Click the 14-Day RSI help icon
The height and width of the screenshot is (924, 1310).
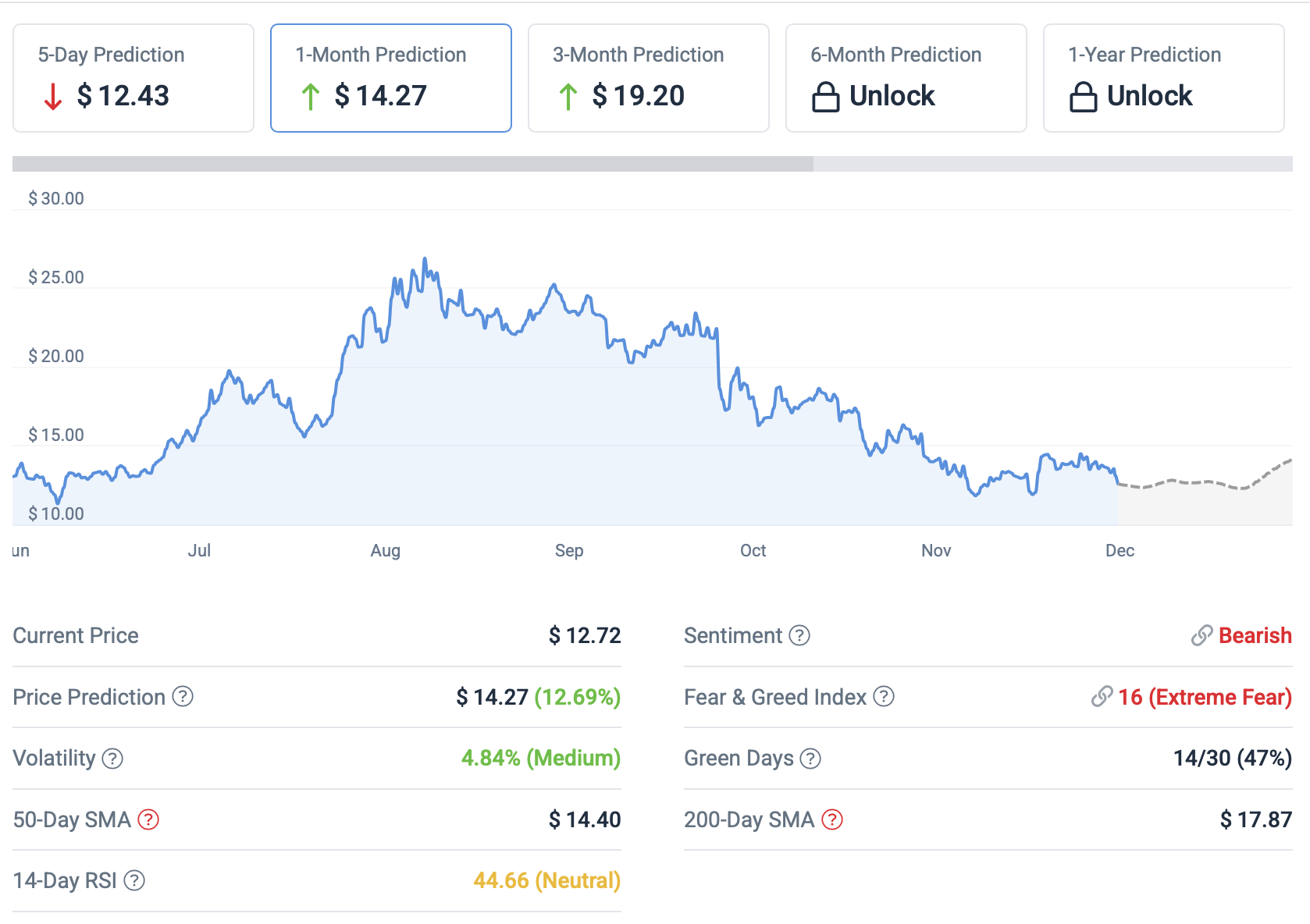(x=134, y=880)
